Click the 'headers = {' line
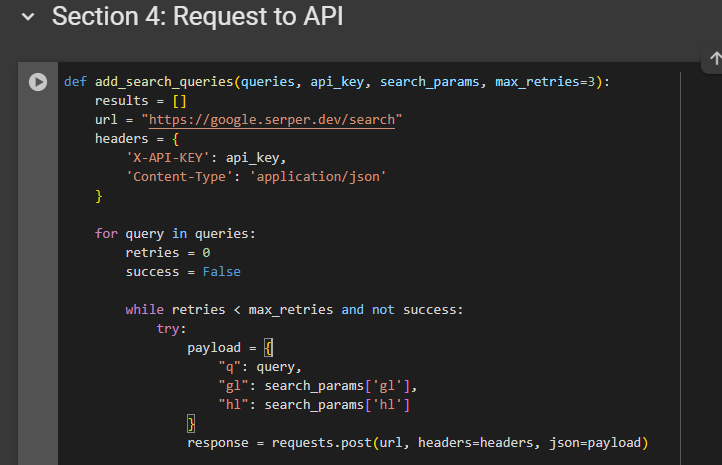 (x=137, y=139)
